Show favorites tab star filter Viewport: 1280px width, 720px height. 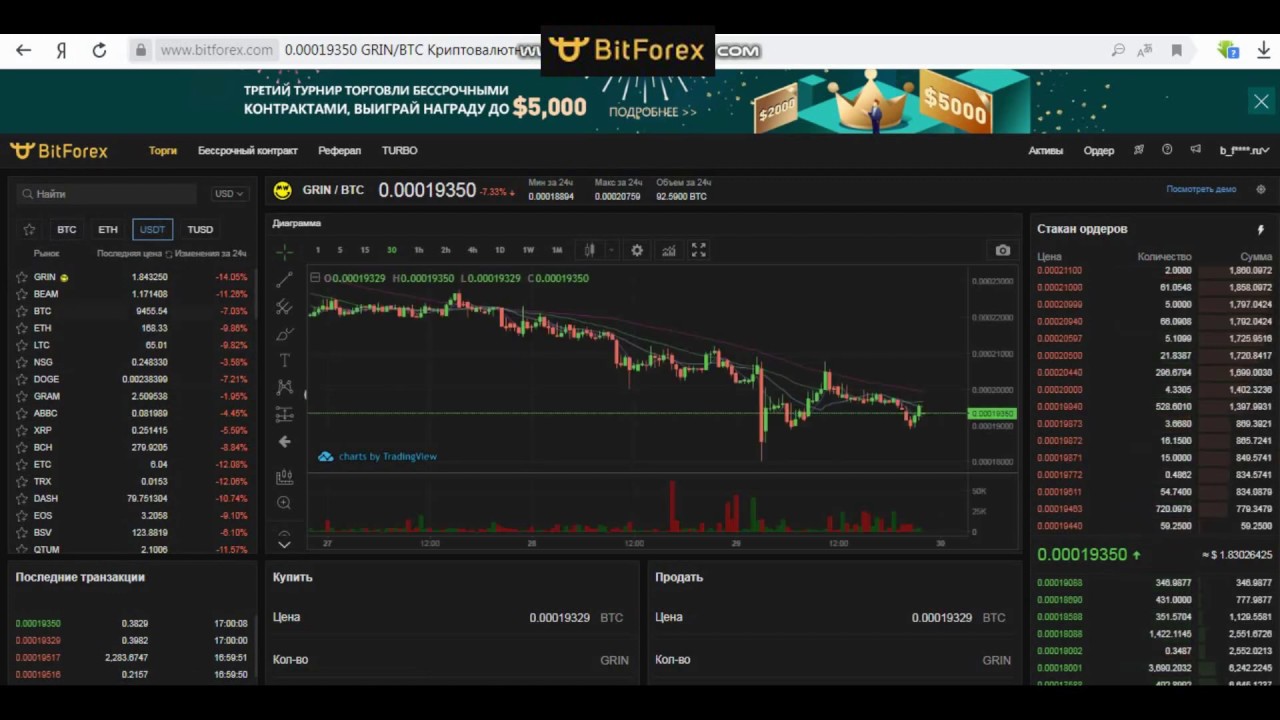pyautogui.click(x=29, y=229)
